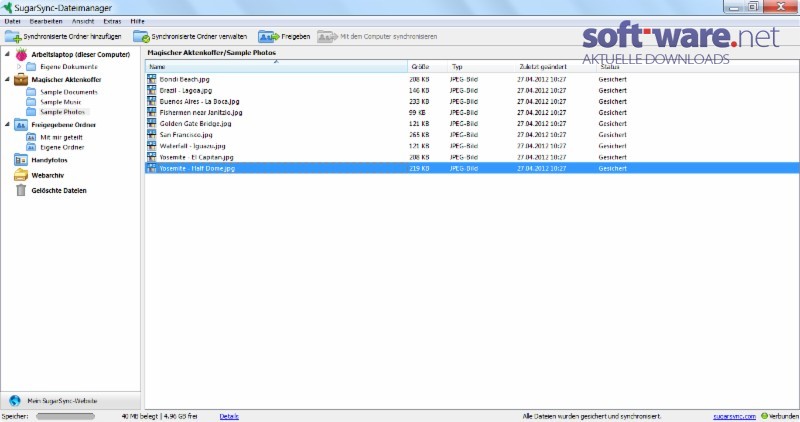
Task: Click the Eigene Ordner shared icon
Action: (x=31, y=147)
